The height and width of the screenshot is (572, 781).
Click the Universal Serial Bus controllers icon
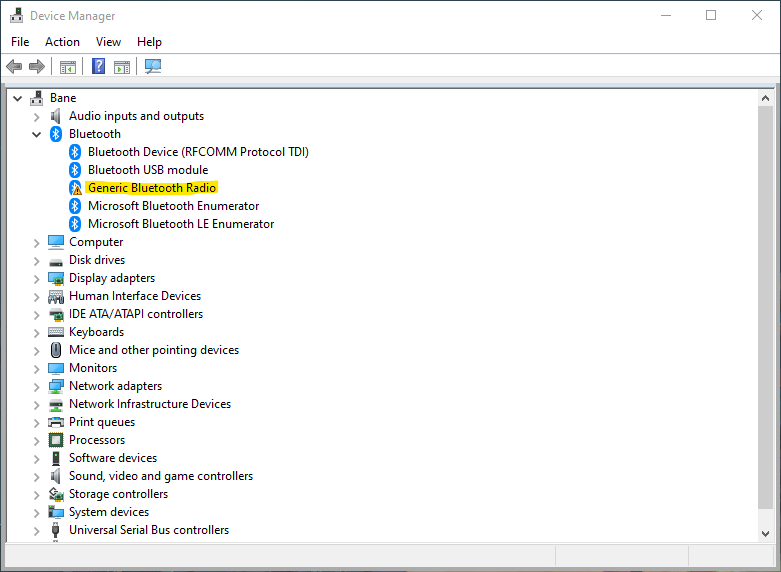[x=55, y=530]
